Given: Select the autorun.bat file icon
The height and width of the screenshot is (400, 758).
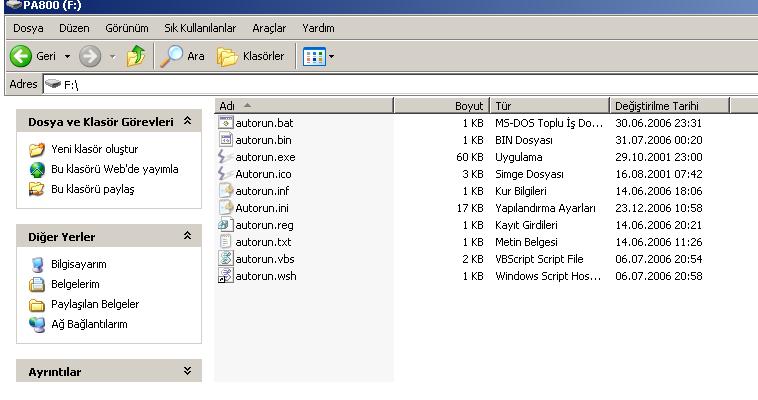Looking at the screenshot, I should pos(226,123).
